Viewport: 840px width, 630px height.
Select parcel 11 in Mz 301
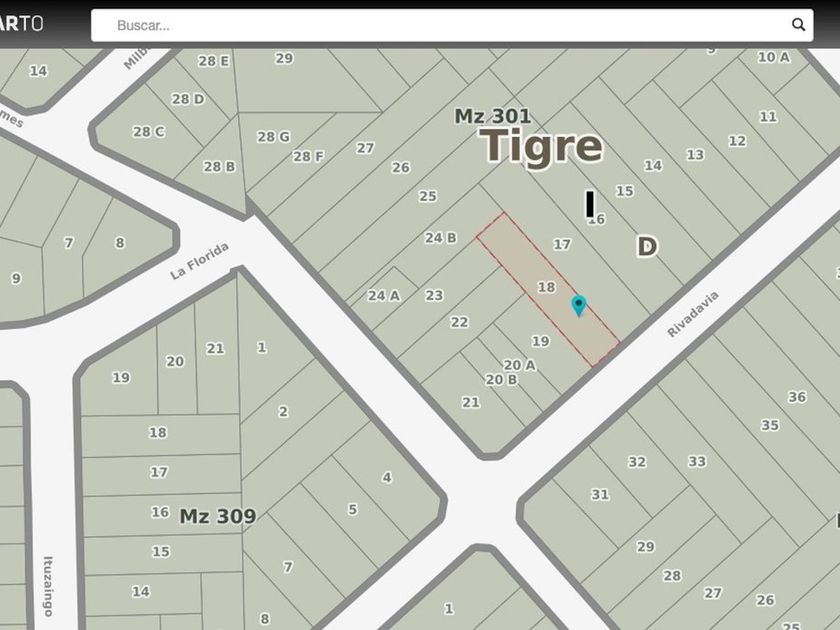tap(768, 117)
